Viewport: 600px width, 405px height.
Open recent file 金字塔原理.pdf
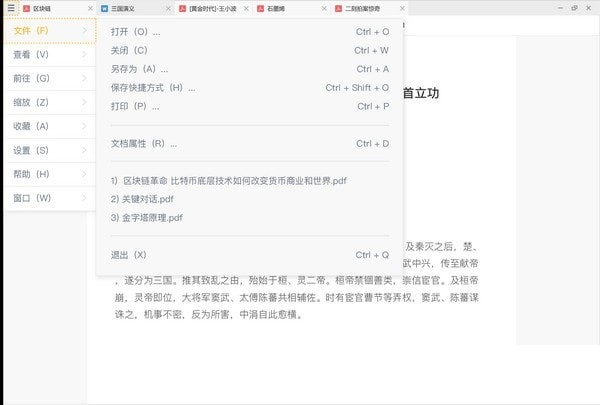(x=147, y=218)
